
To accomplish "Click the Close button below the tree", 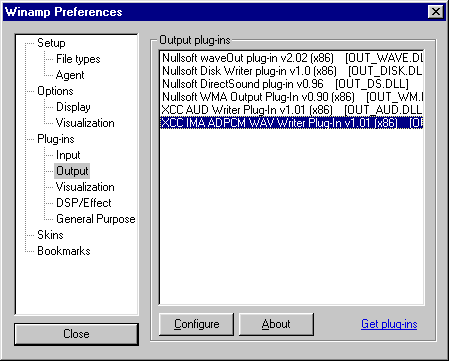I will click(x=76, y=334).
